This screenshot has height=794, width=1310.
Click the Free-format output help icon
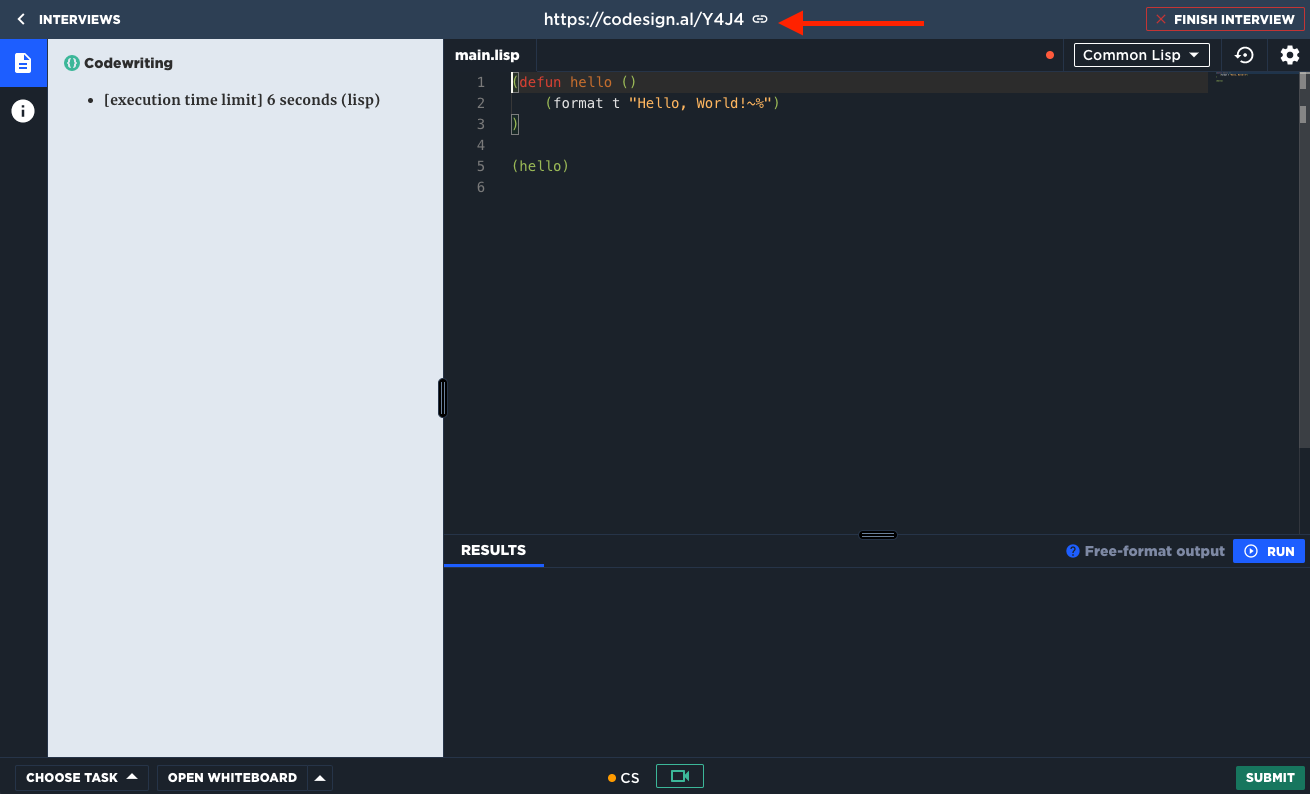coord(1072,551)
